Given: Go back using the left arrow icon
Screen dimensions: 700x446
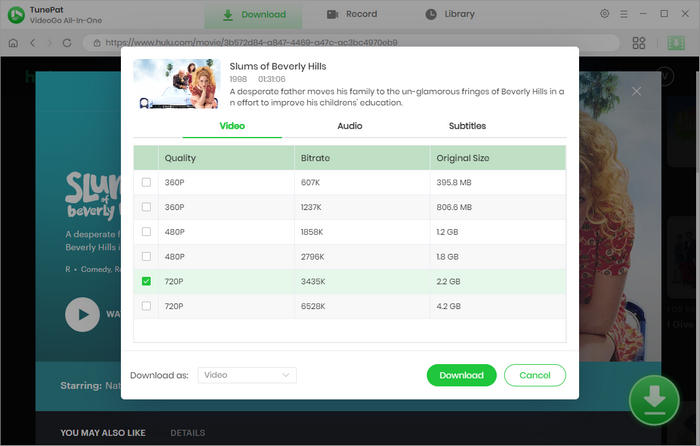Looking at the screenshot, I should (33, 43).
